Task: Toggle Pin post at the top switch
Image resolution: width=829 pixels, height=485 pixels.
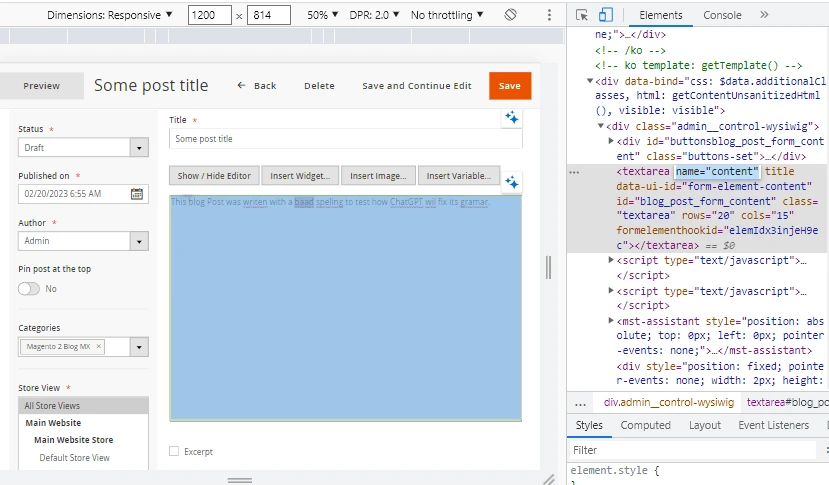Action: [x=29, y=288]
